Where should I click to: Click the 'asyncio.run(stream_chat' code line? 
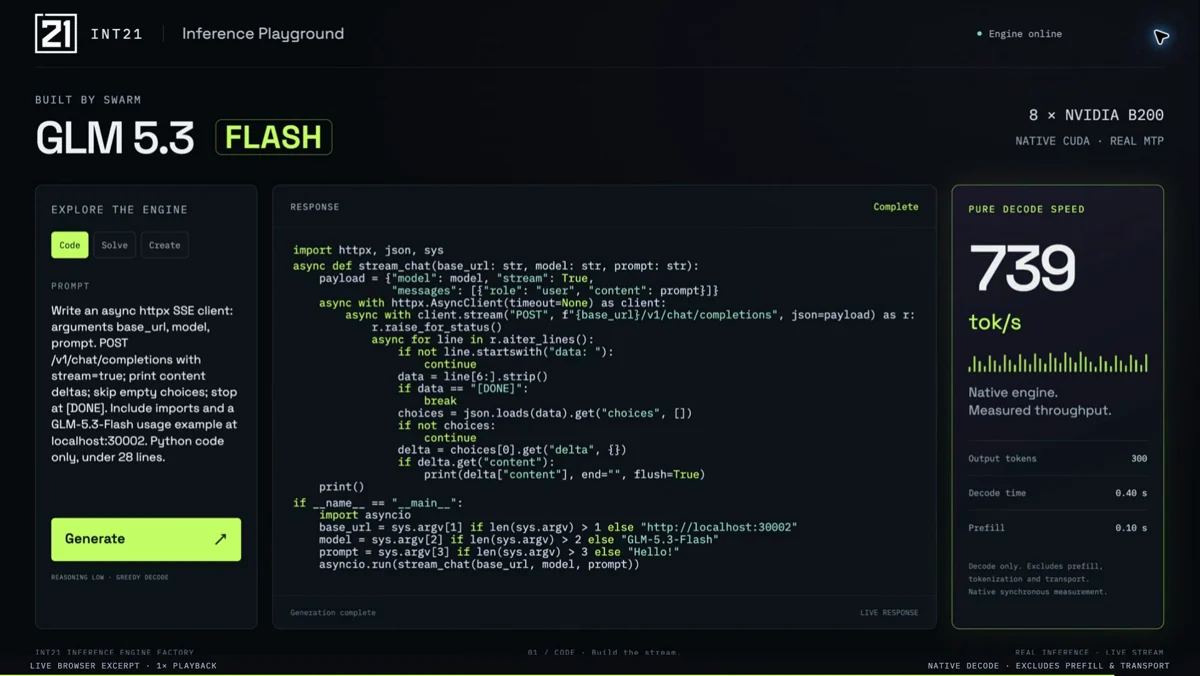pos(479,564)
